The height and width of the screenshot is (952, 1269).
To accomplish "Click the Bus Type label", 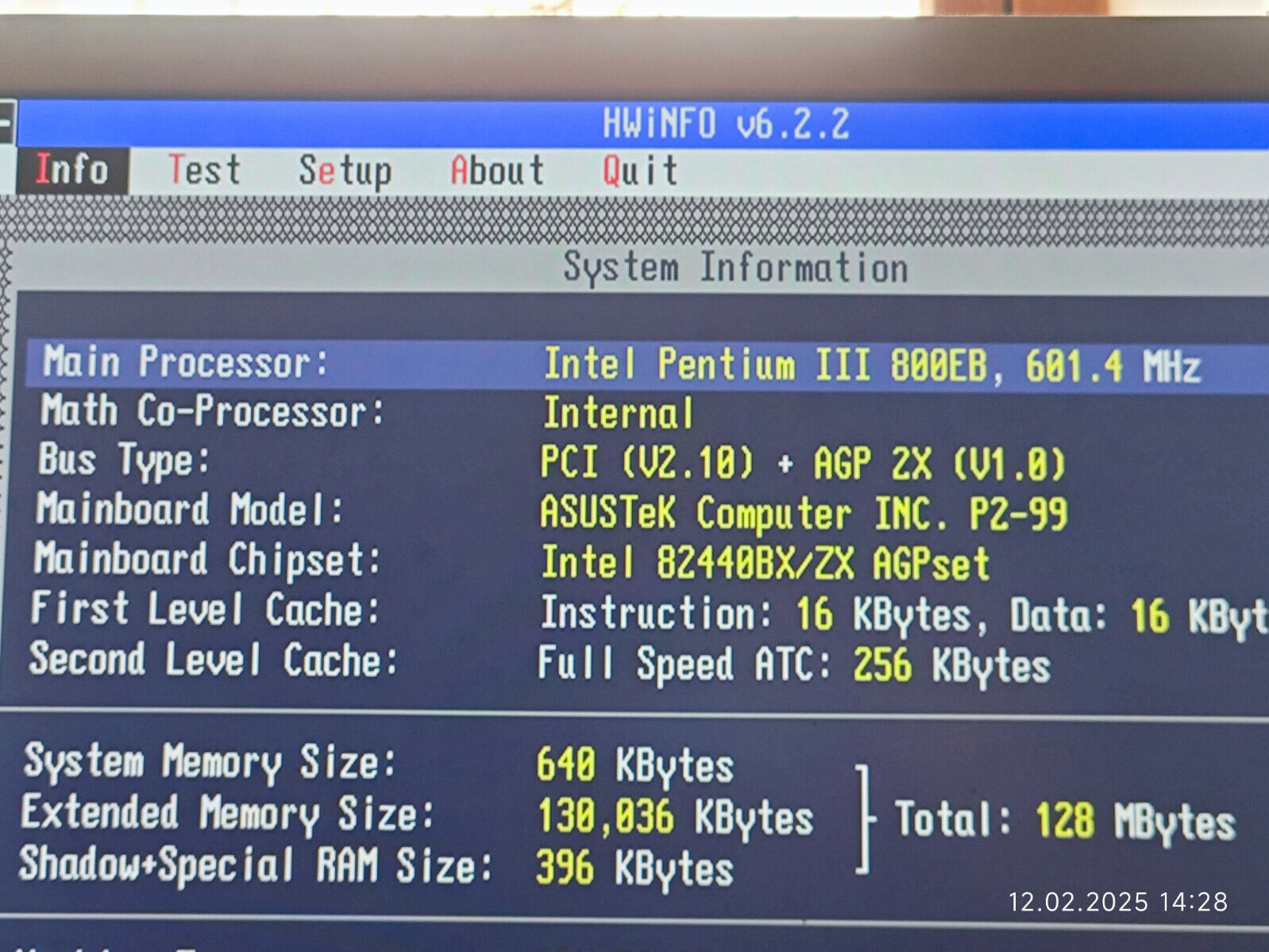I will [x=124, y=461].
